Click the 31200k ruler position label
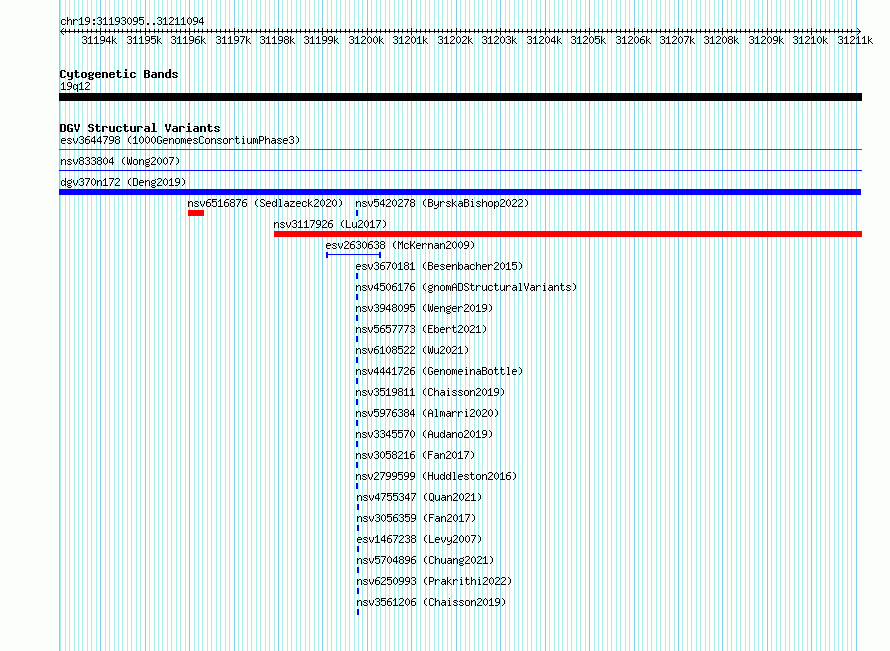 coord(366,40)
